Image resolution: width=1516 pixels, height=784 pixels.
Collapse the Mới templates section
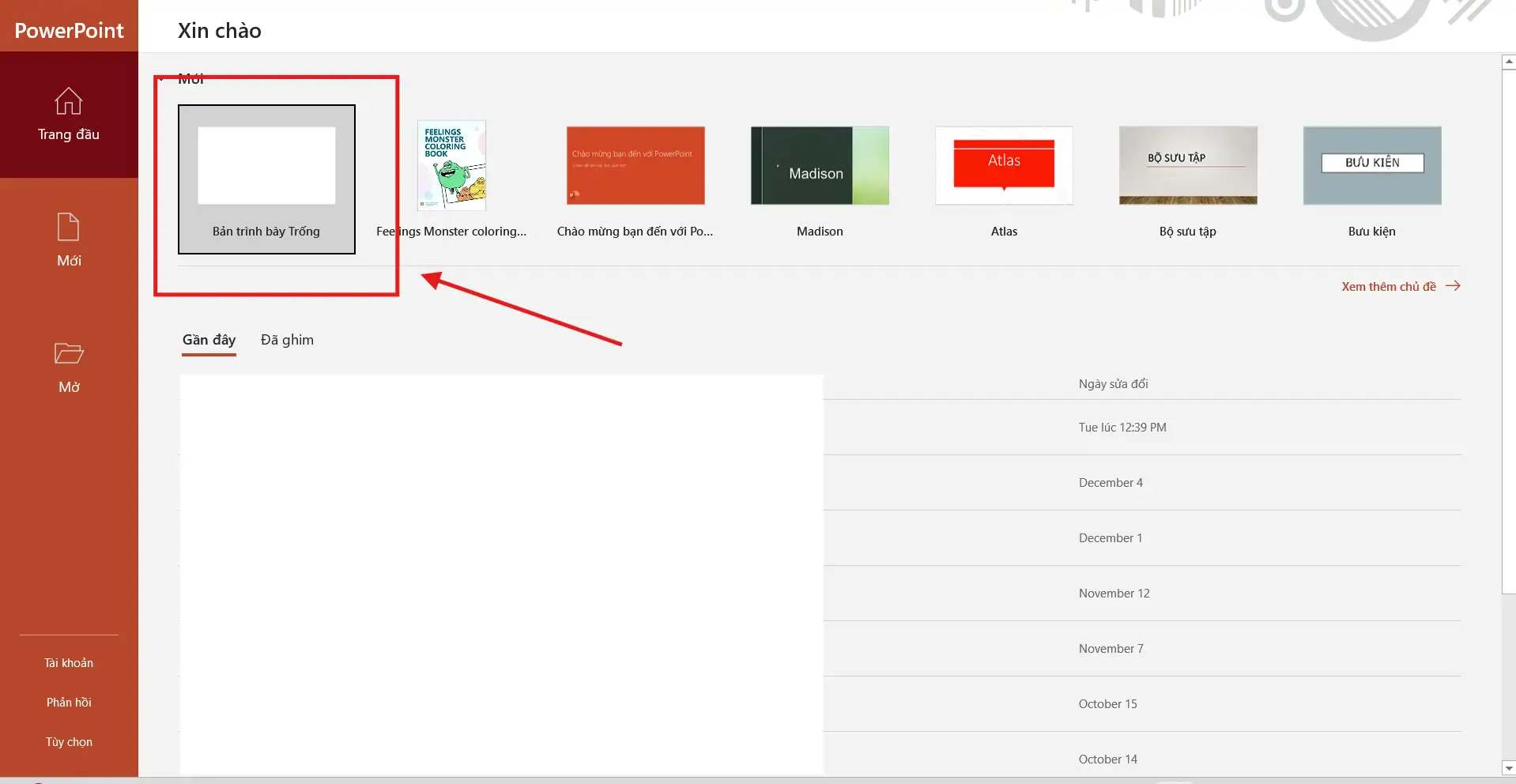161,79
